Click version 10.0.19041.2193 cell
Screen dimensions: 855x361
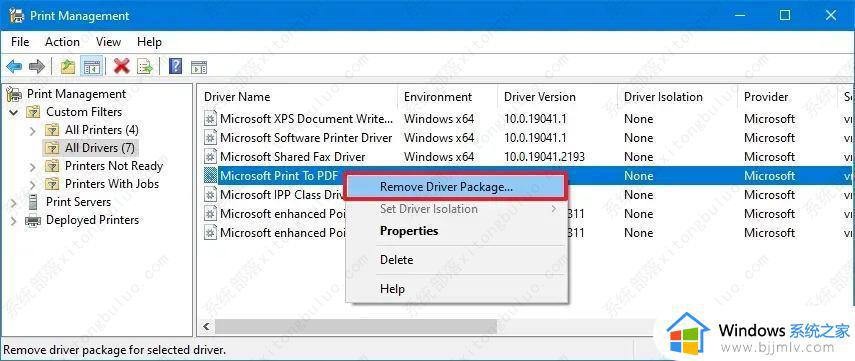[544, 157]
